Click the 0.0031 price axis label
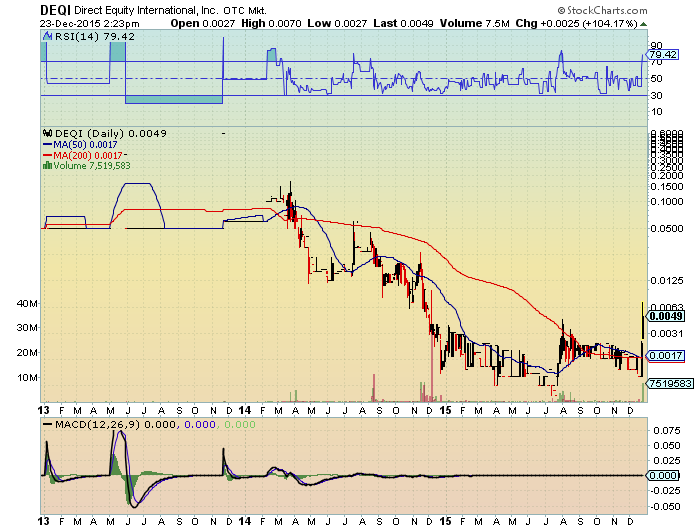Image resolution: width=700 pixels, height=530 pixels. click(x=667, y=334)
